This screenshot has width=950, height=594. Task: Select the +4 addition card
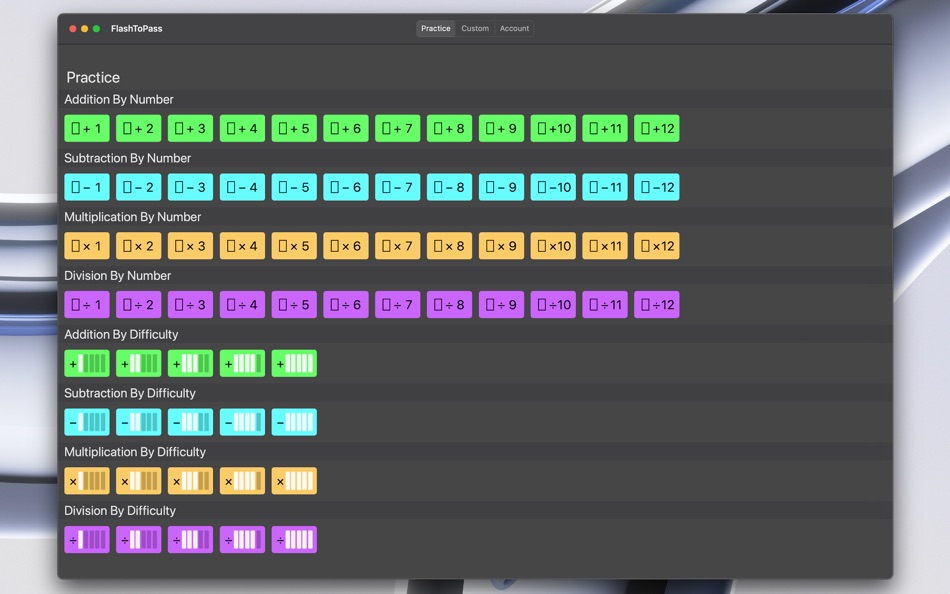(x=242, y=128)
